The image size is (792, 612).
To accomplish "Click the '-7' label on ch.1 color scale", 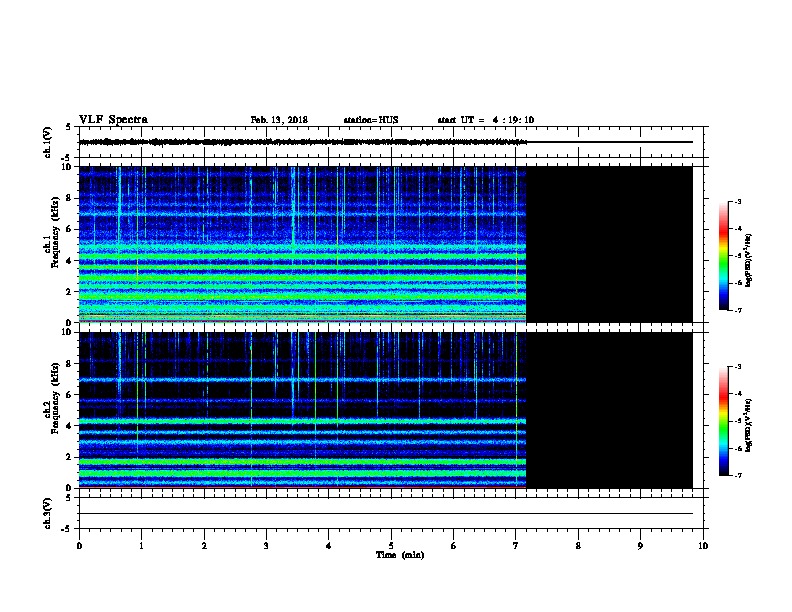I will [x=738, y=310].
